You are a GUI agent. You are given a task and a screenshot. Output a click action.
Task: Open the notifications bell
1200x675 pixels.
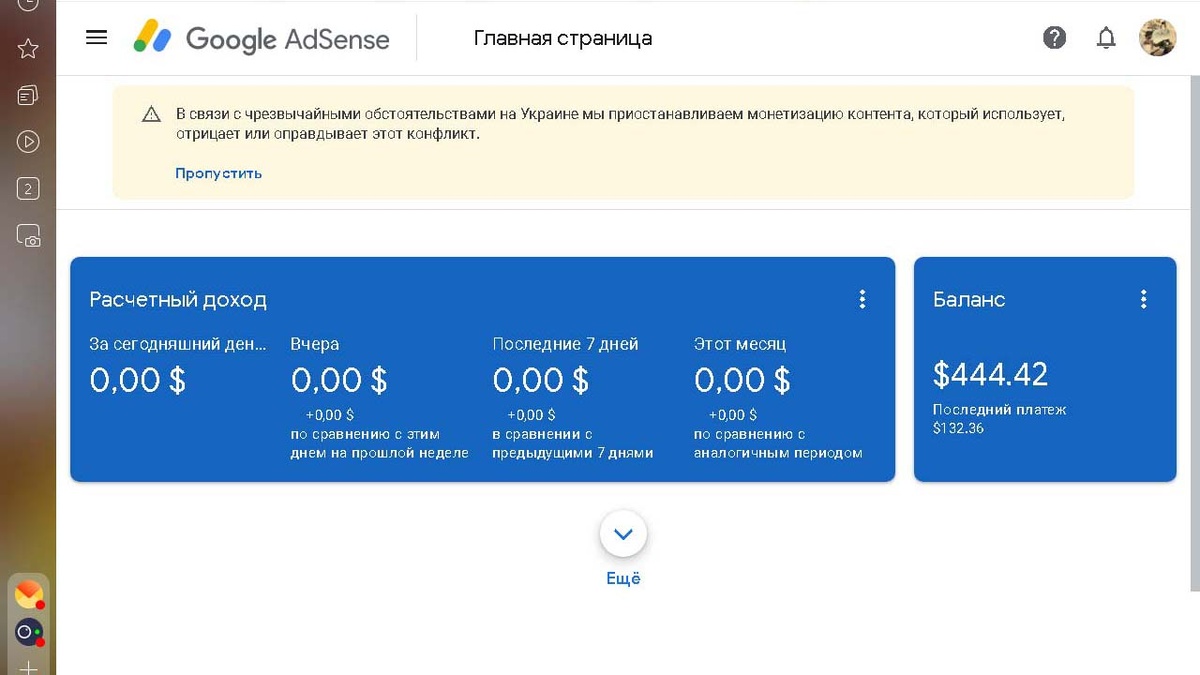point(1106,37)
